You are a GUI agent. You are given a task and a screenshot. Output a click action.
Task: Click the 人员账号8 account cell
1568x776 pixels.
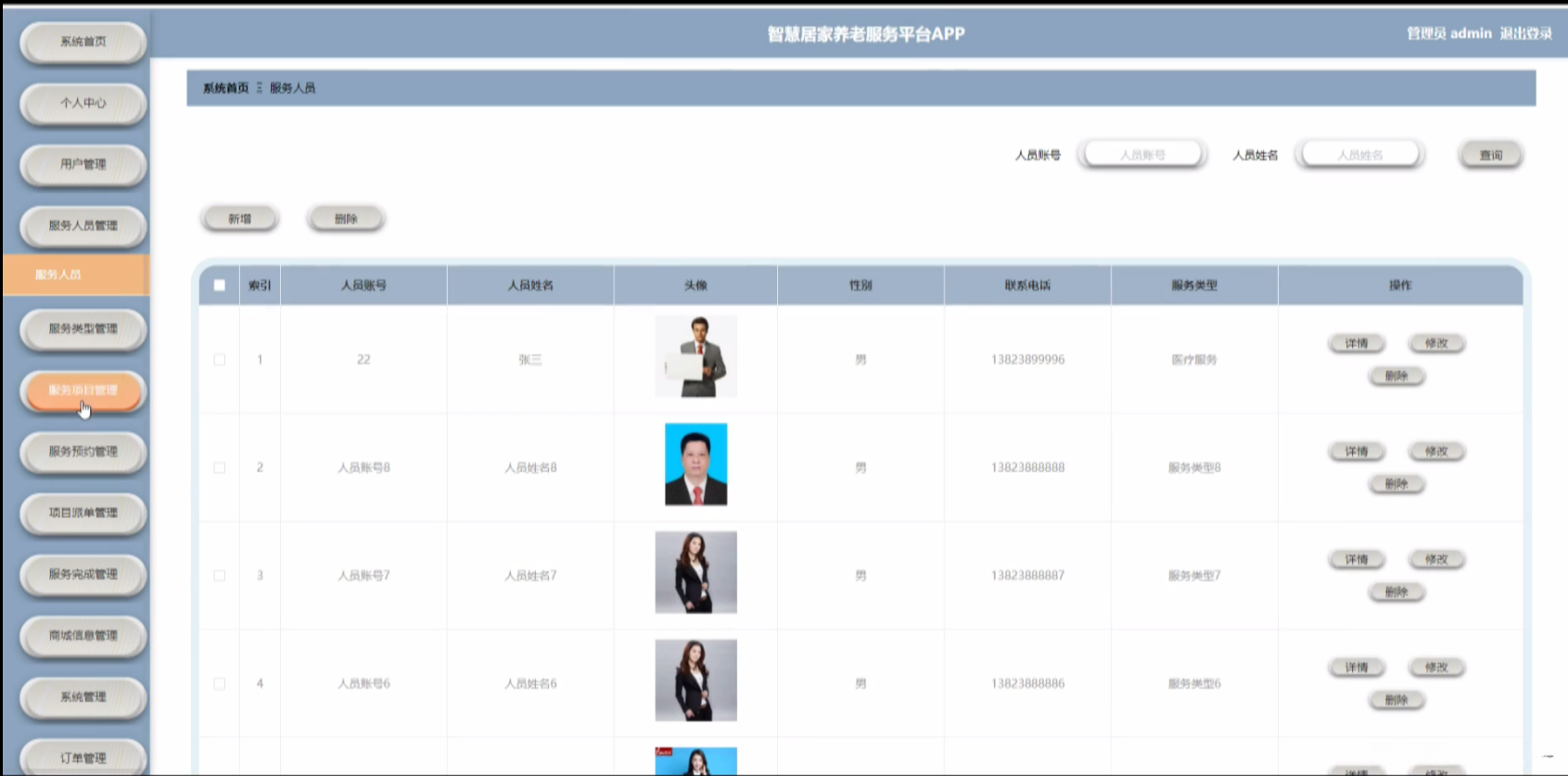[363, 468]
